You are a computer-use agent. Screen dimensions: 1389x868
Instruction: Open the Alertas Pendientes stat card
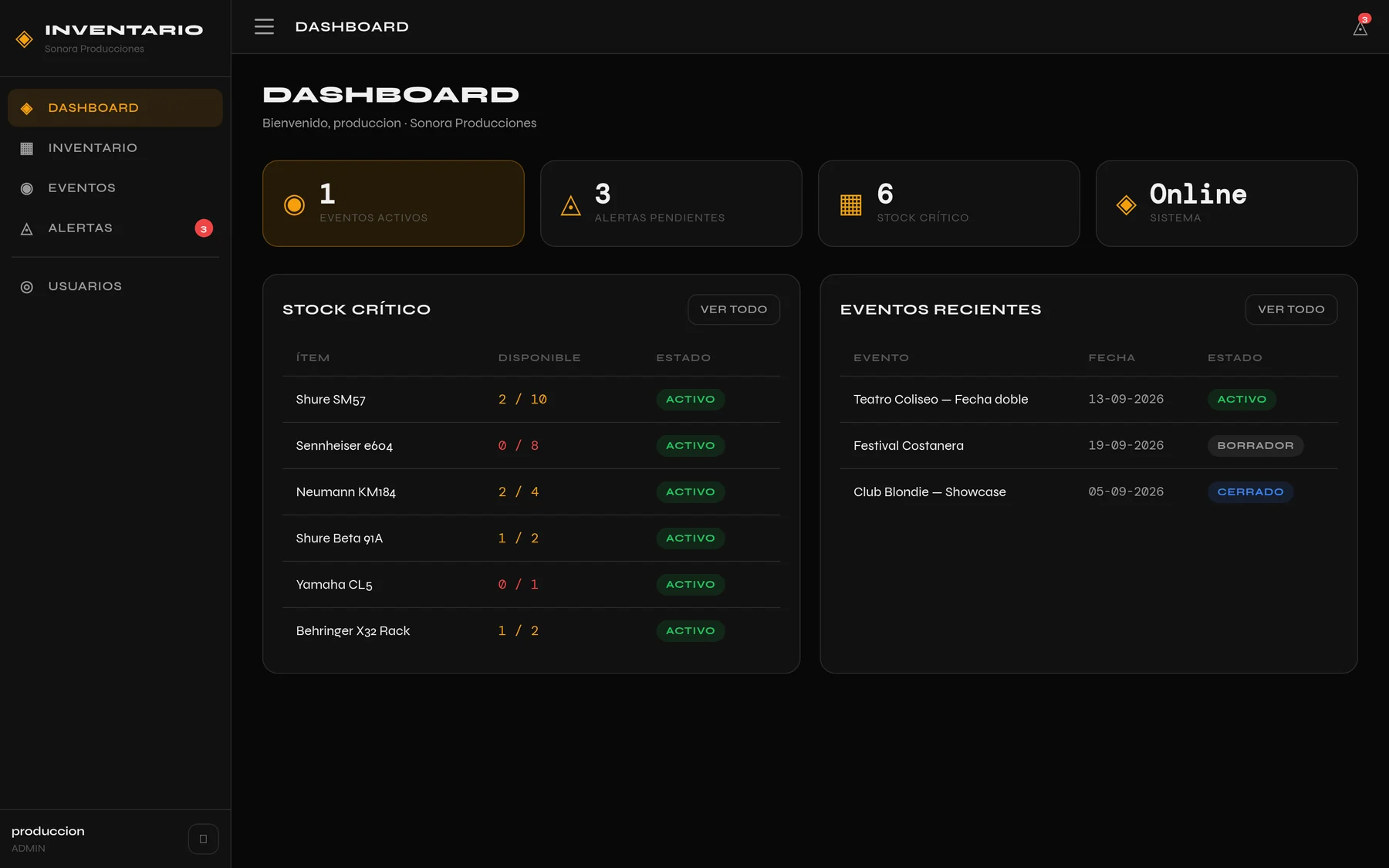point(671,204)
